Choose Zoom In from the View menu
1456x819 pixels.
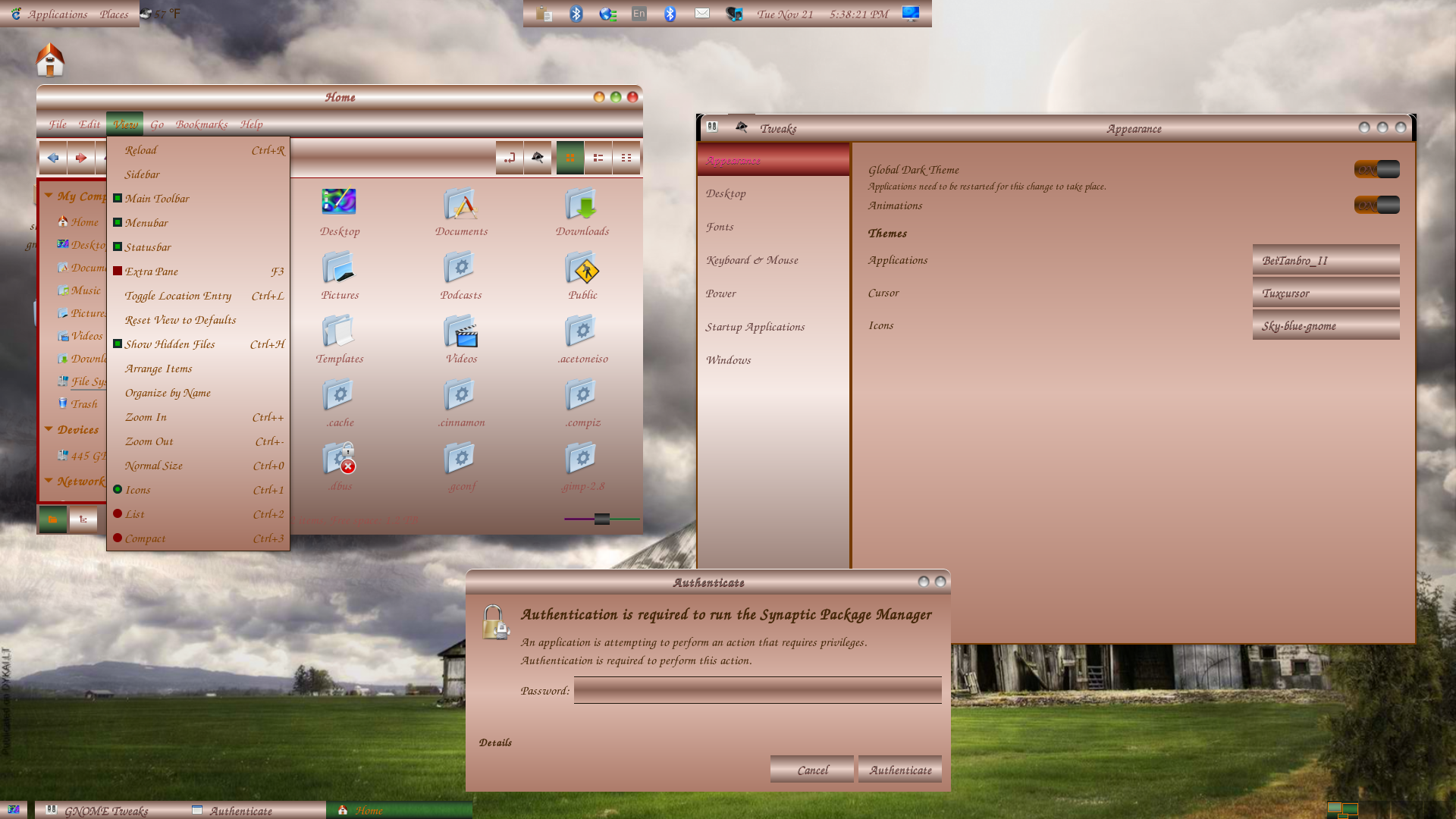tap(198, 417)
